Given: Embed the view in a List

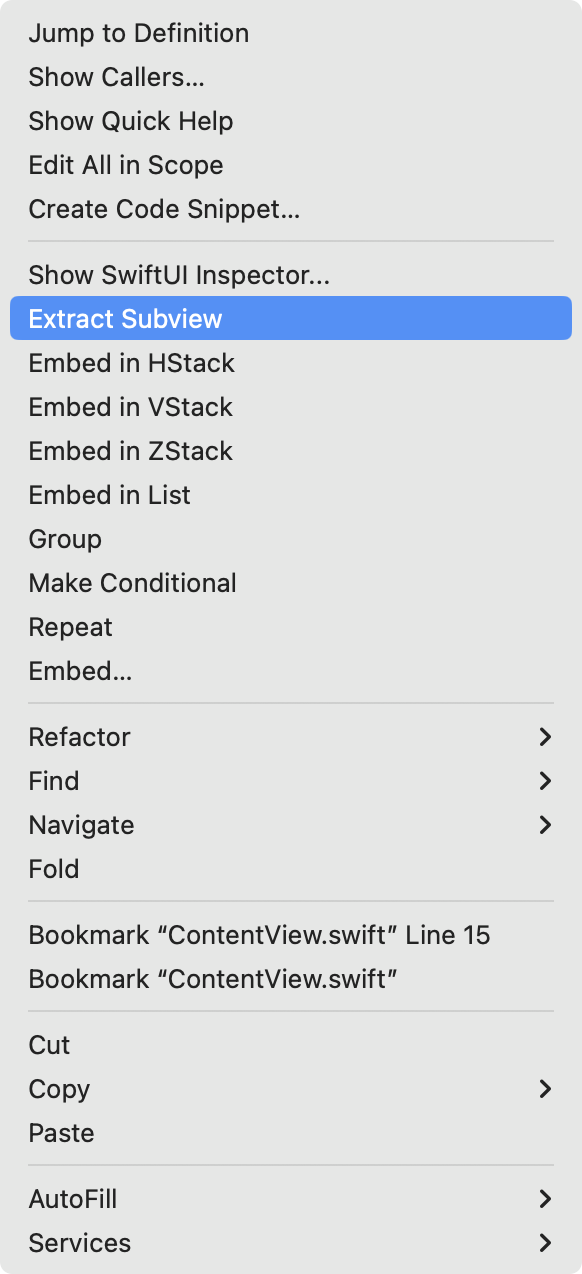Looking at the screenshot, I should click(x=109, y=495).
